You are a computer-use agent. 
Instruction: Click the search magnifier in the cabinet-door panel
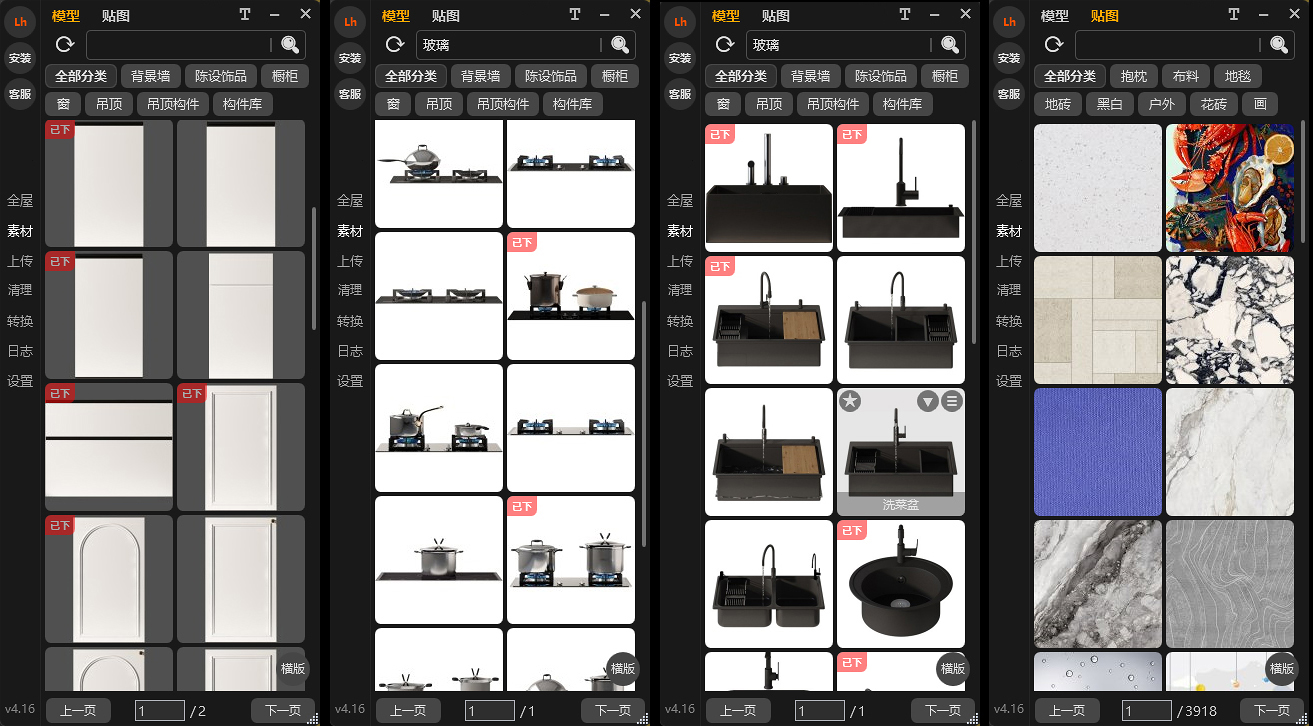pyautogui.click(x=290, y=45)
